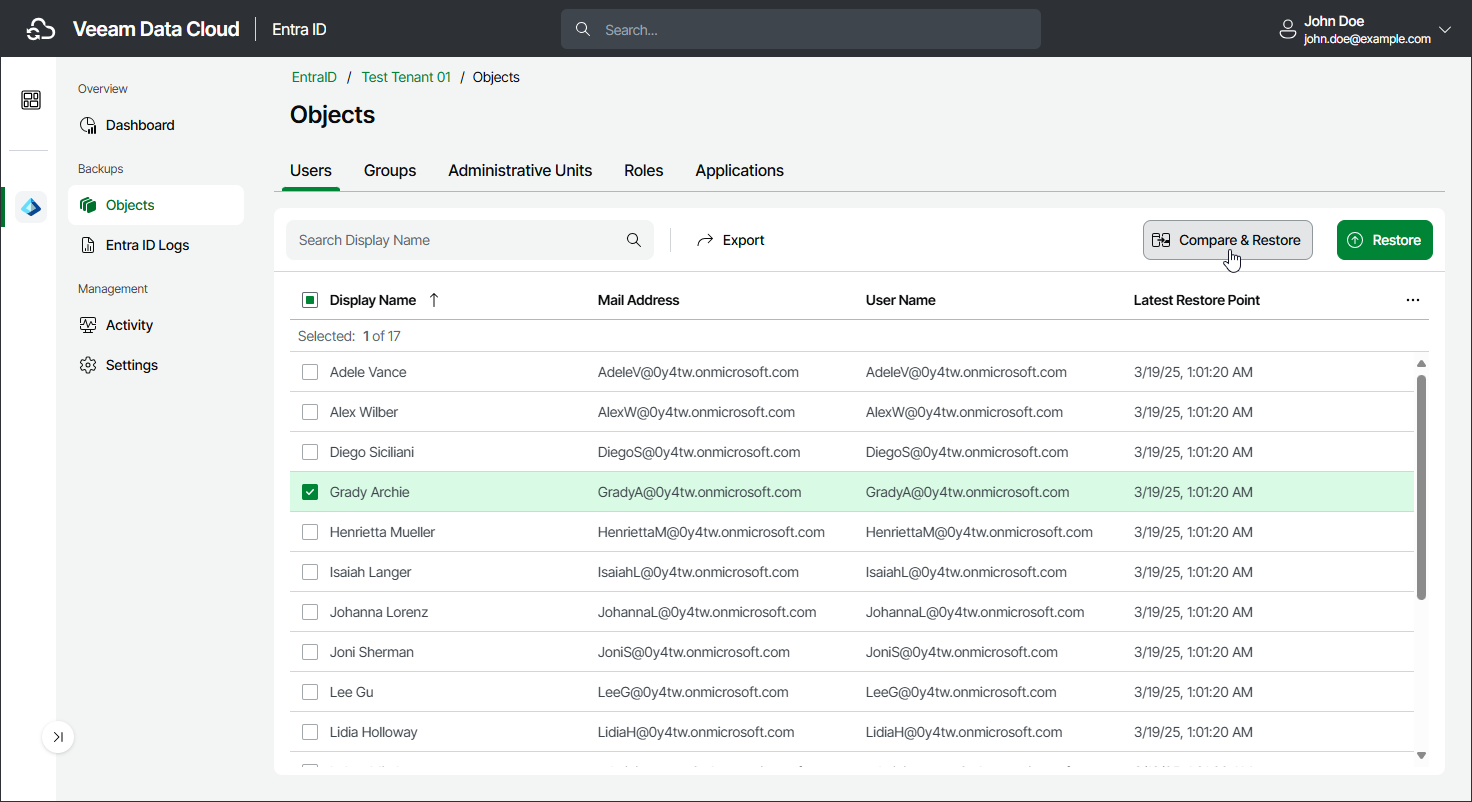The width and height of the screenshot is (1472, 802).
Task: Click mail address IsaiahL@0y4tw.onmicrosoft.com
Action: pos(698,572)
